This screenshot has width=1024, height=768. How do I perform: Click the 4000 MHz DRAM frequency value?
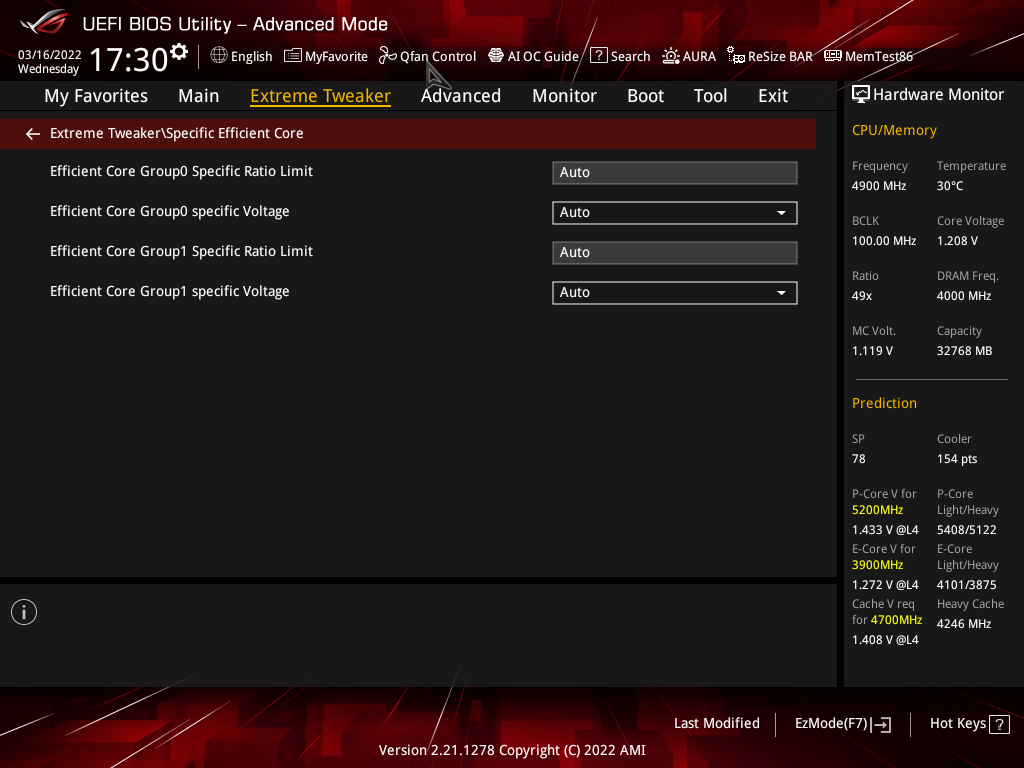coord(963,296)
